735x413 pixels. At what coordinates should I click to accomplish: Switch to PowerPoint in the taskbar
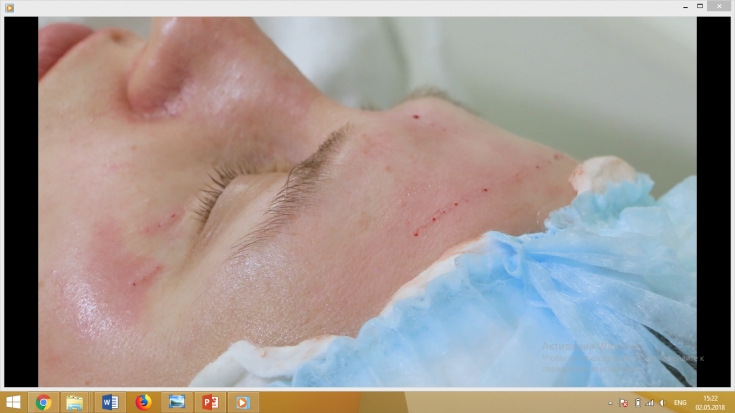coord(210,402)
